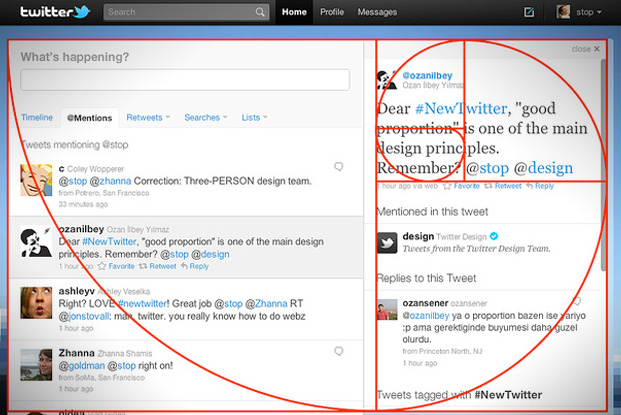Click Zhanna Shamis's avatar photo
Viewport: 621px width, 415px height.
[36, 365]
